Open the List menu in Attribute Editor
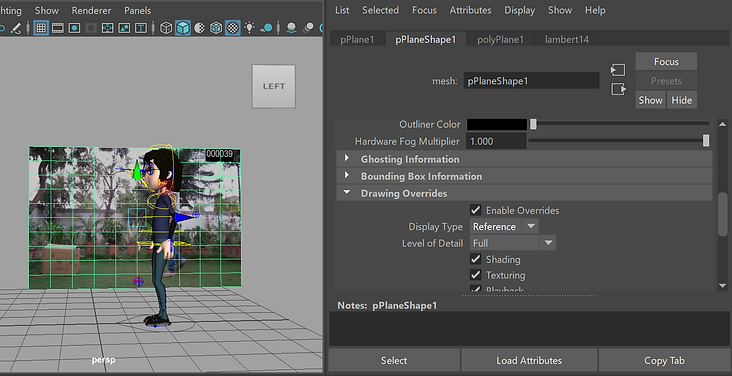Image resolution: width=732 pixels, height=376 pixels. coord(342,10)
